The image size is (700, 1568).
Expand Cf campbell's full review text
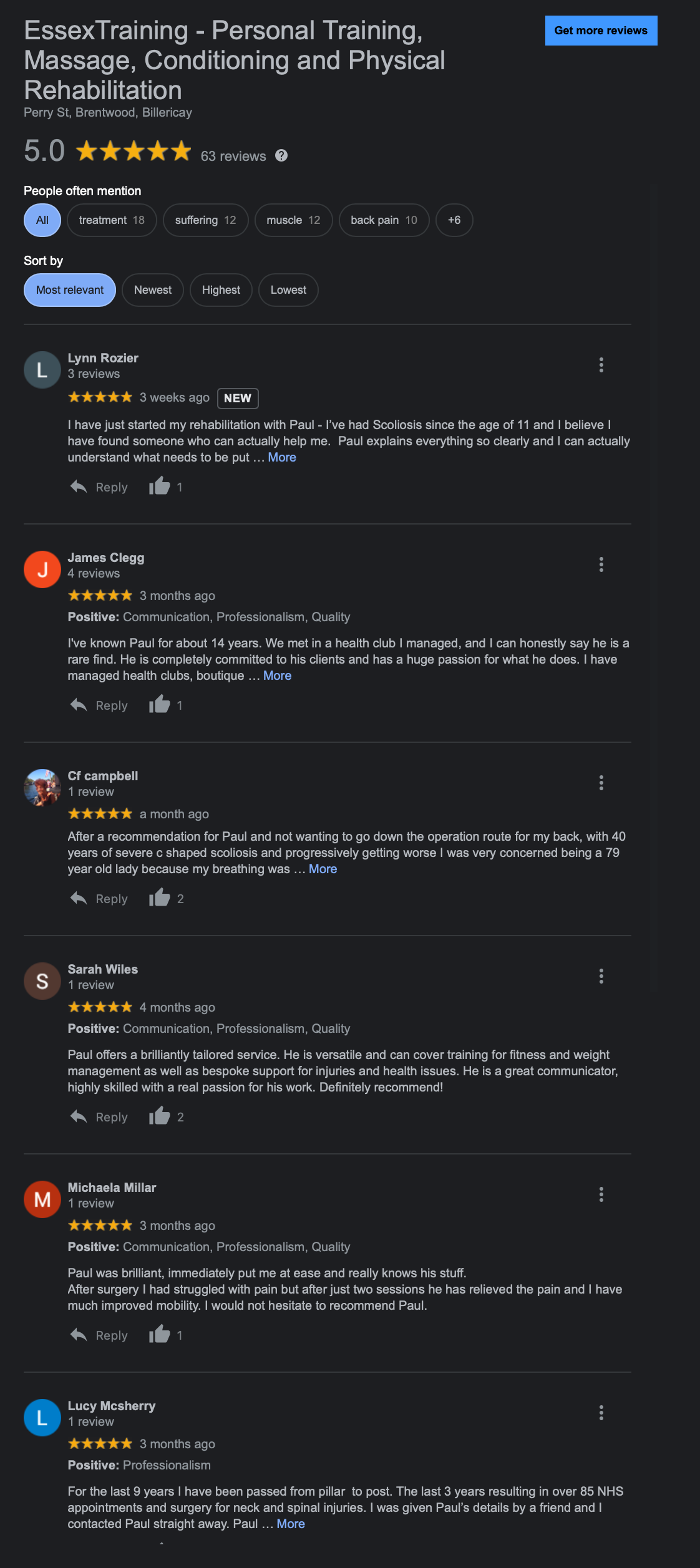point(323,869)
